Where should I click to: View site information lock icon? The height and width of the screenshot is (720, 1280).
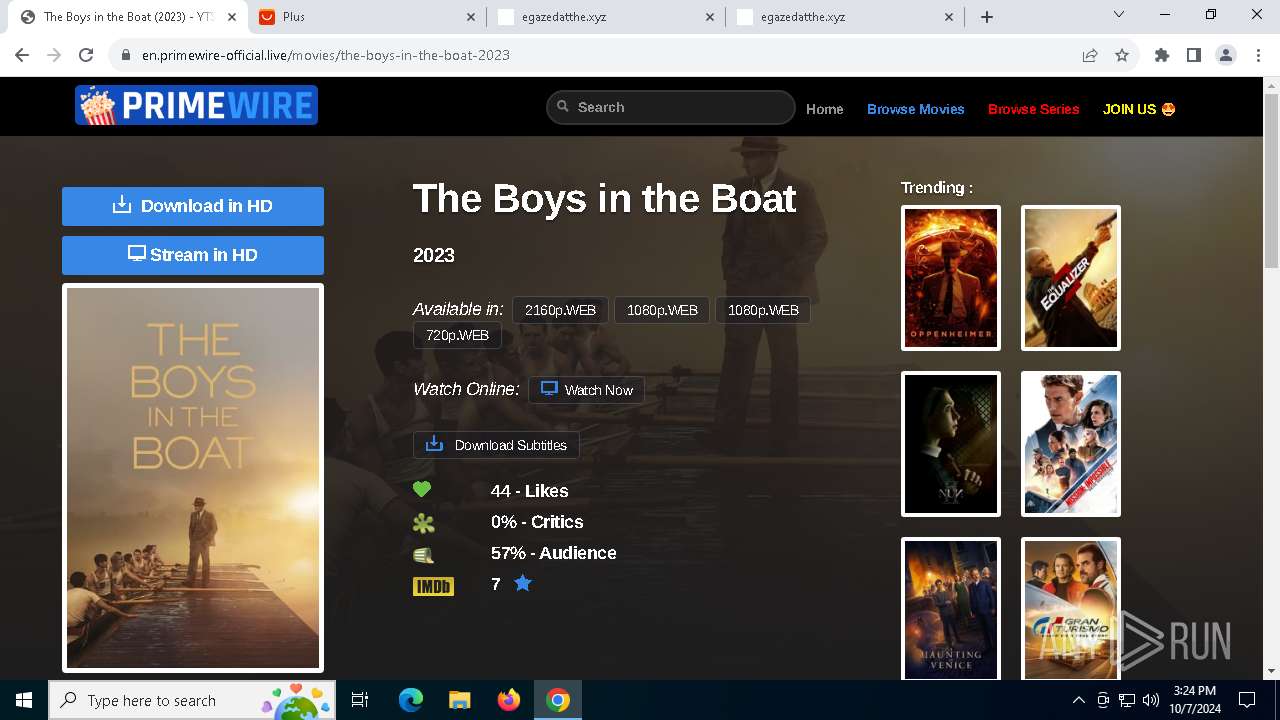click(126, 55)
